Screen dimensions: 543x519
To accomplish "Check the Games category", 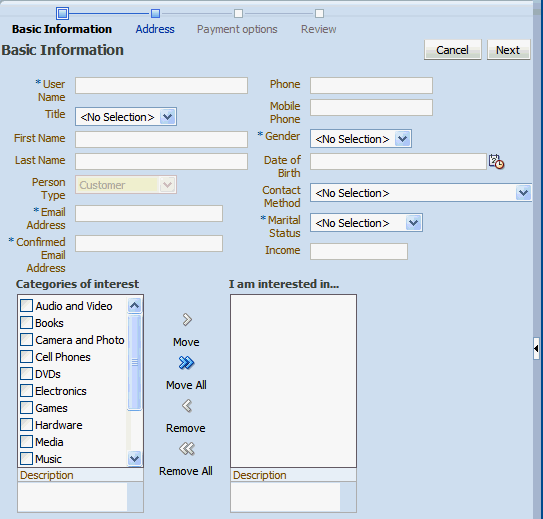I will tap(26, 408).
